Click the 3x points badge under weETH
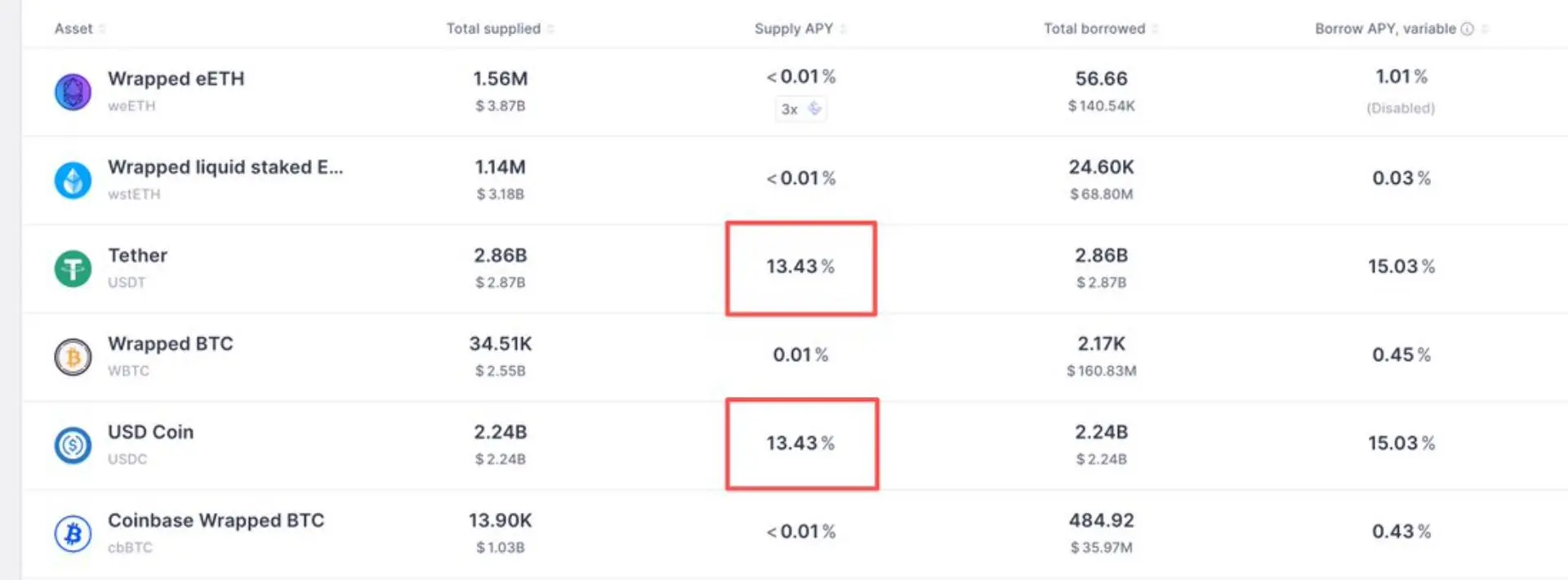 800,109
